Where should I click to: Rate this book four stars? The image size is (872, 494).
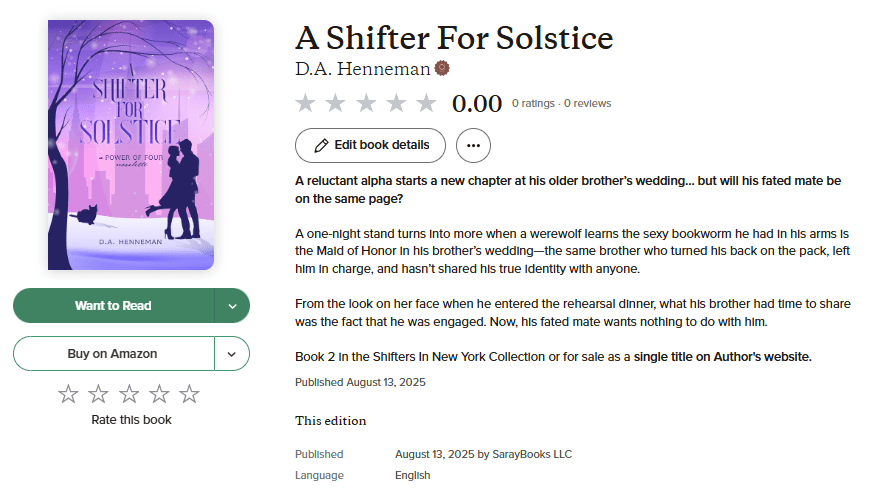tap(159, 394)
